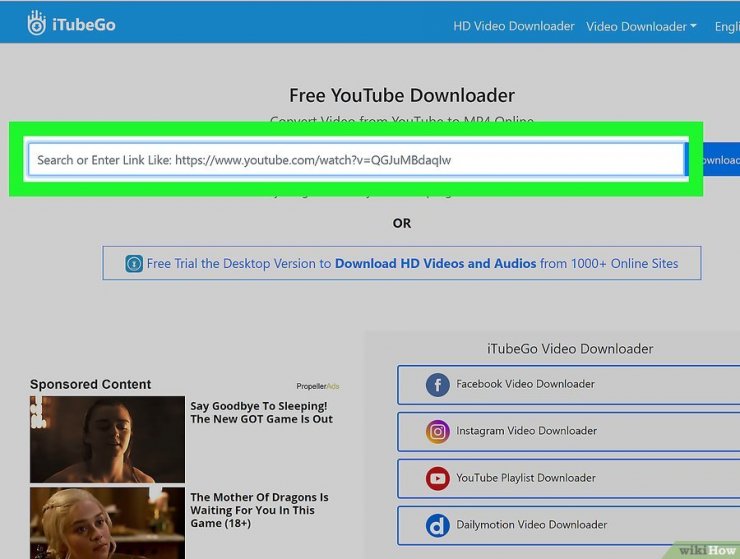Open the Say Goodbye To Sleeping ad thumbnail
740x559 pixels.
tap(108, 439)
